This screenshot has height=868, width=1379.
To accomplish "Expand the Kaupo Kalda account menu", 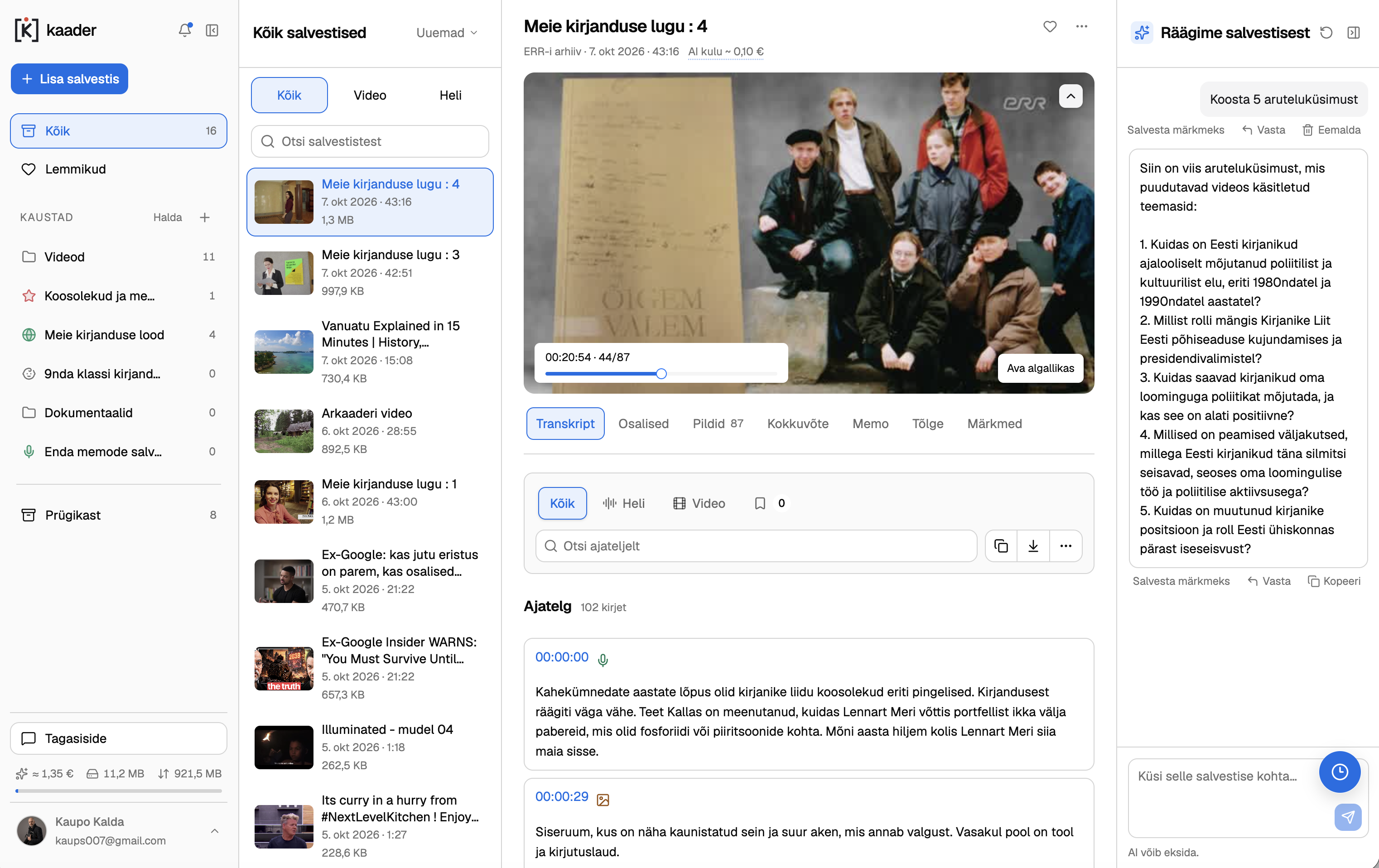I will click(x=119, y=831).
